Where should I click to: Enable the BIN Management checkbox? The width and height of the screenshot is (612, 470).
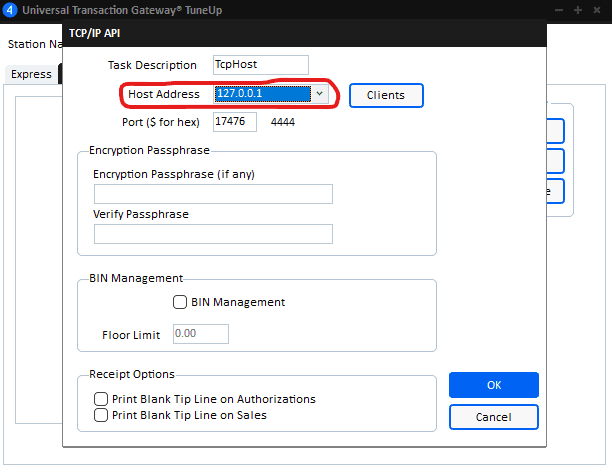click(x=181, y=302)
